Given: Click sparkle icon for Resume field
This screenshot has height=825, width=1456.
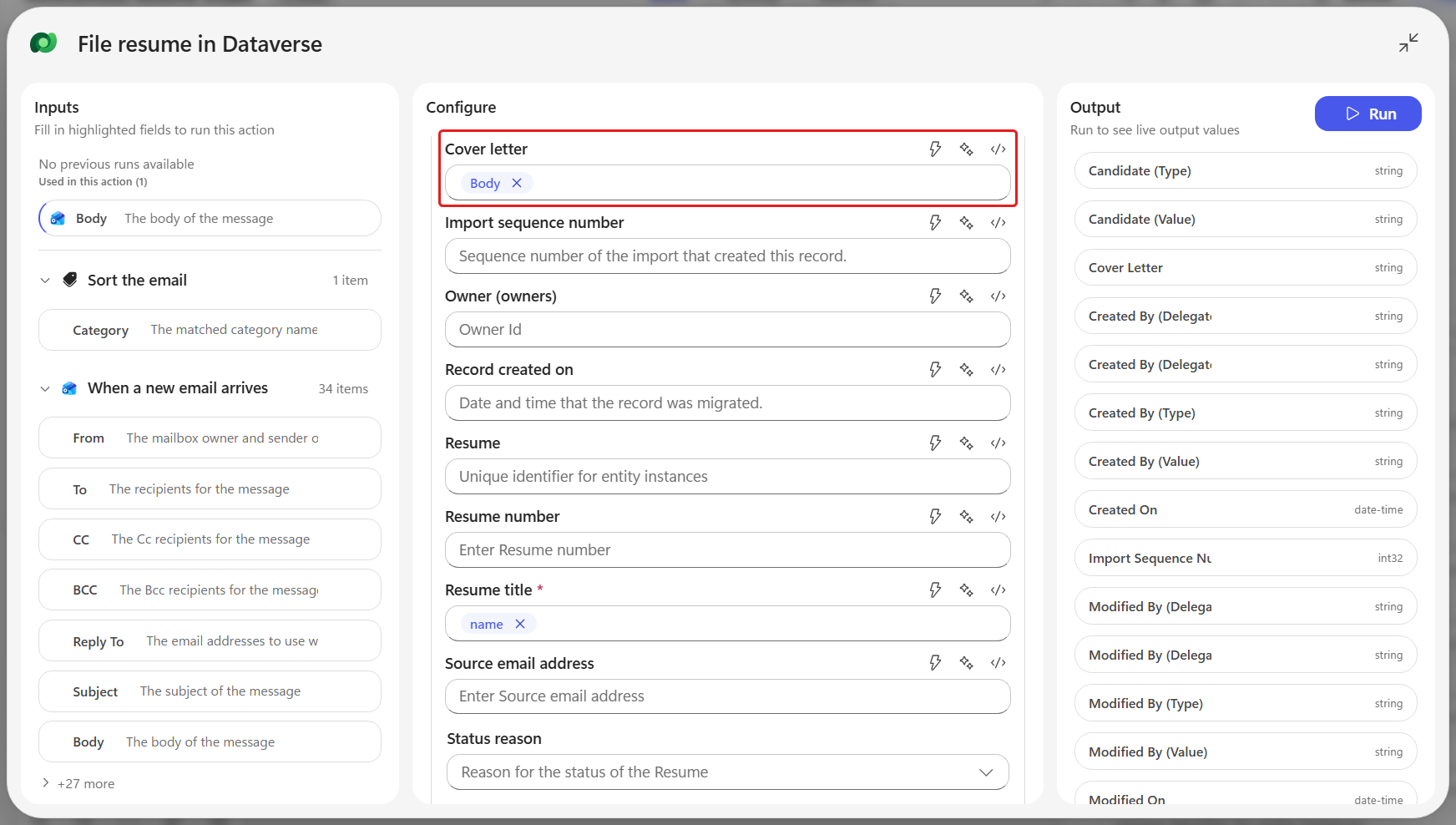Looking at the screenshot, I should pos(966,443).
